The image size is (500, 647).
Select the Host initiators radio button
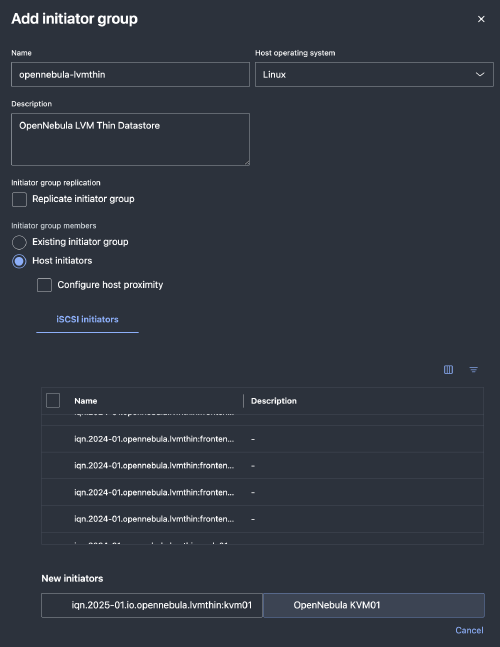(19, 261)
